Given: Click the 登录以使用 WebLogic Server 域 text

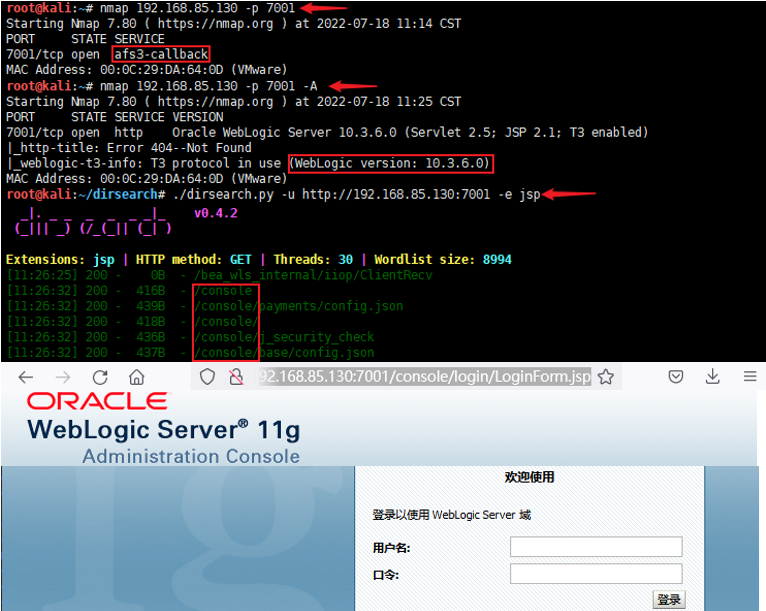Looking at the screenshot, I should click(x=452, y=515).
